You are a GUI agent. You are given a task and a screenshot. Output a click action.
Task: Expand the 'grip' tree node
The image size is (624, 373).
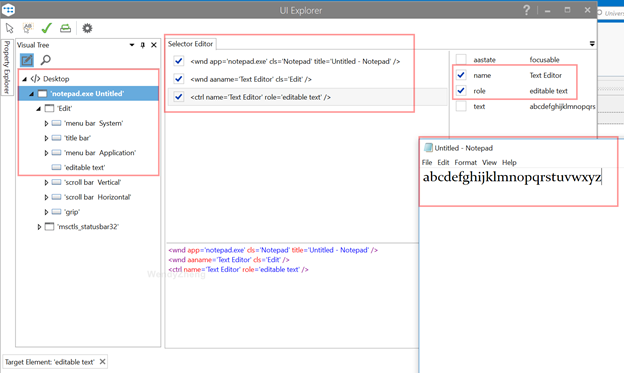pyautogui.click(x=46, y=212)
